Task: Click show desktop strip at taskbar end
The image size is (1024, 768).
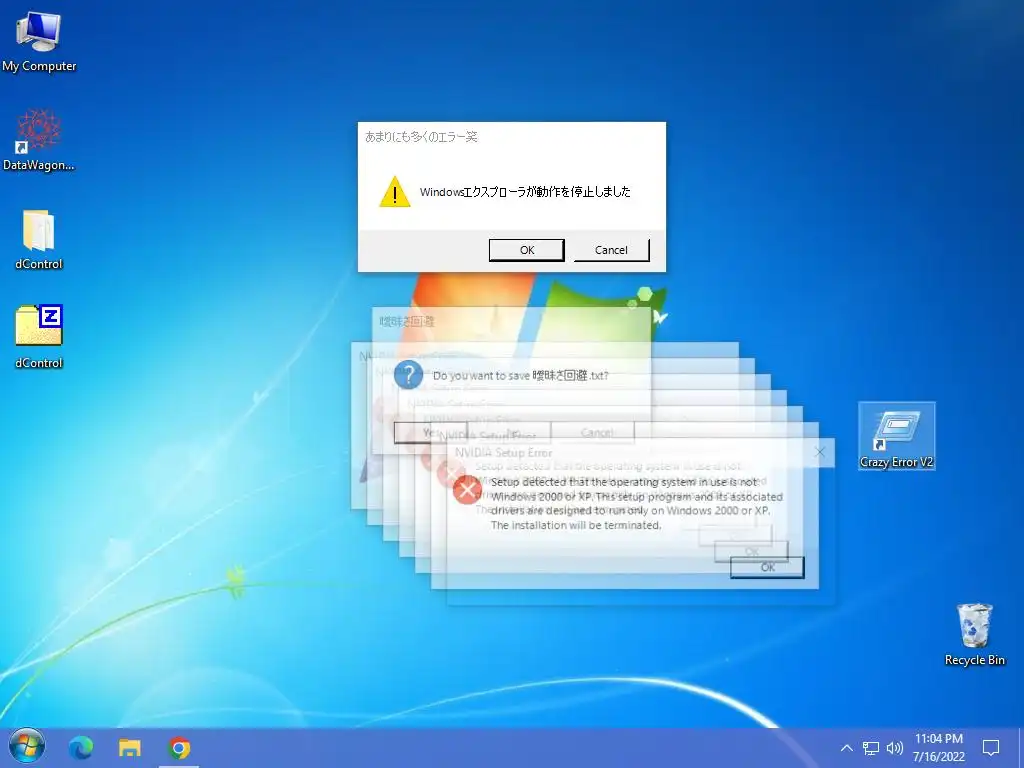Action: click(1021, 748)
